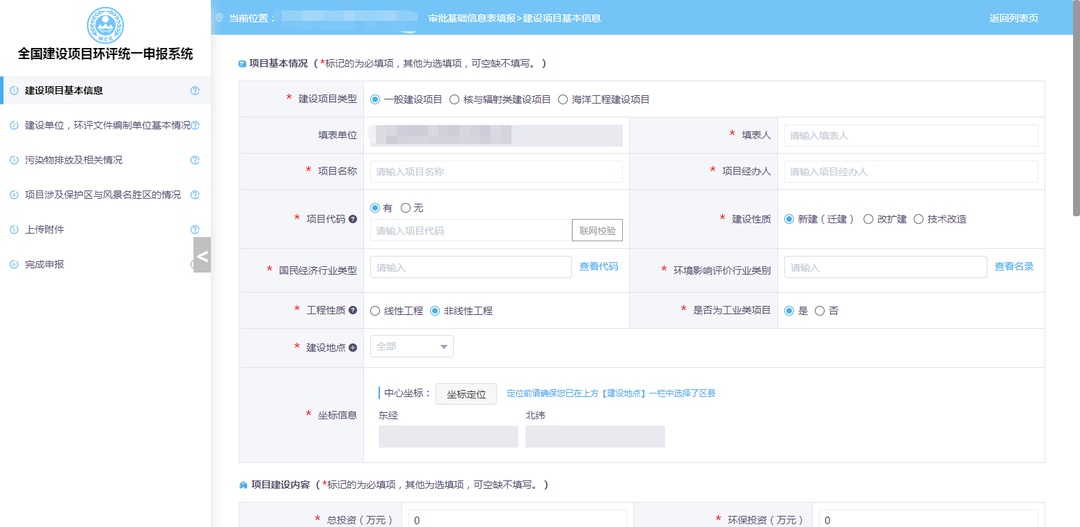The width and height of the screenshot is (1080, 527).
Task: Open the 建设地点 region dropdown
Action: (412, 346)
